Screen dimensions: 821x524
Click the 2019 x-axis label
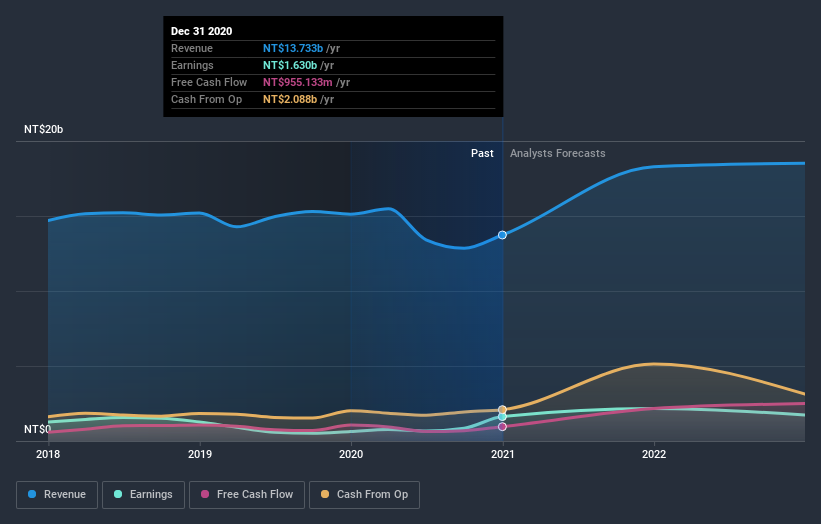tap(199, 454)
